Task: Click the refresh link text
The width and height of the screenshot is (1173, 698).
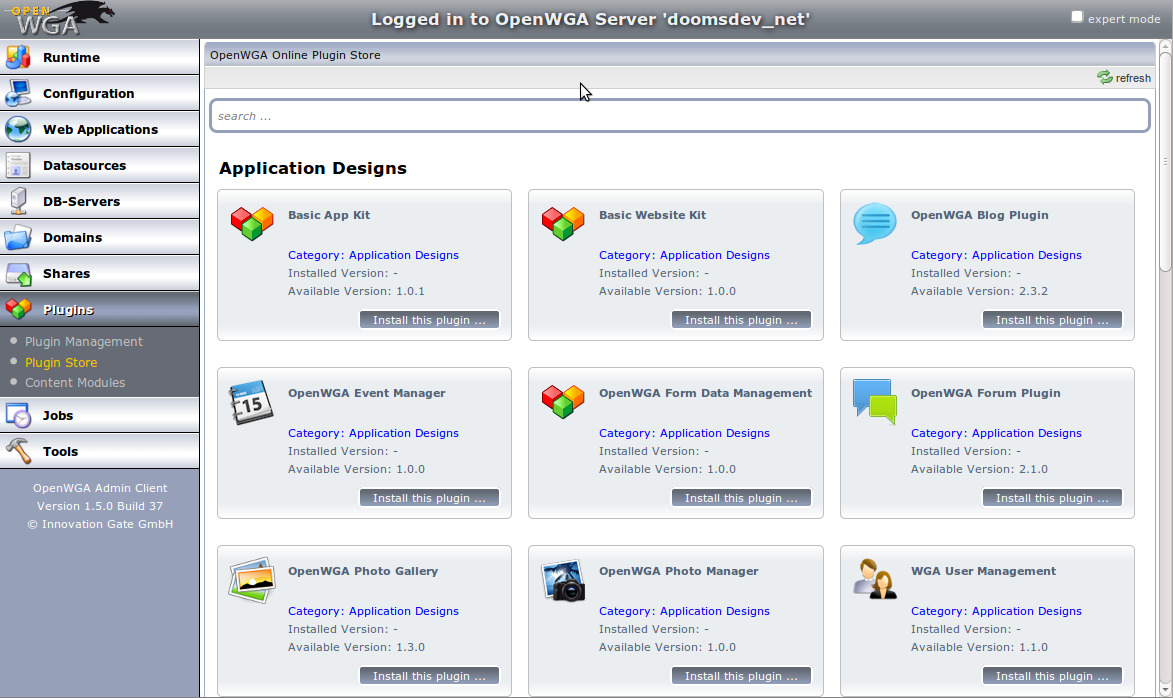Action: pyautogui.click(x=1133, y=78)
